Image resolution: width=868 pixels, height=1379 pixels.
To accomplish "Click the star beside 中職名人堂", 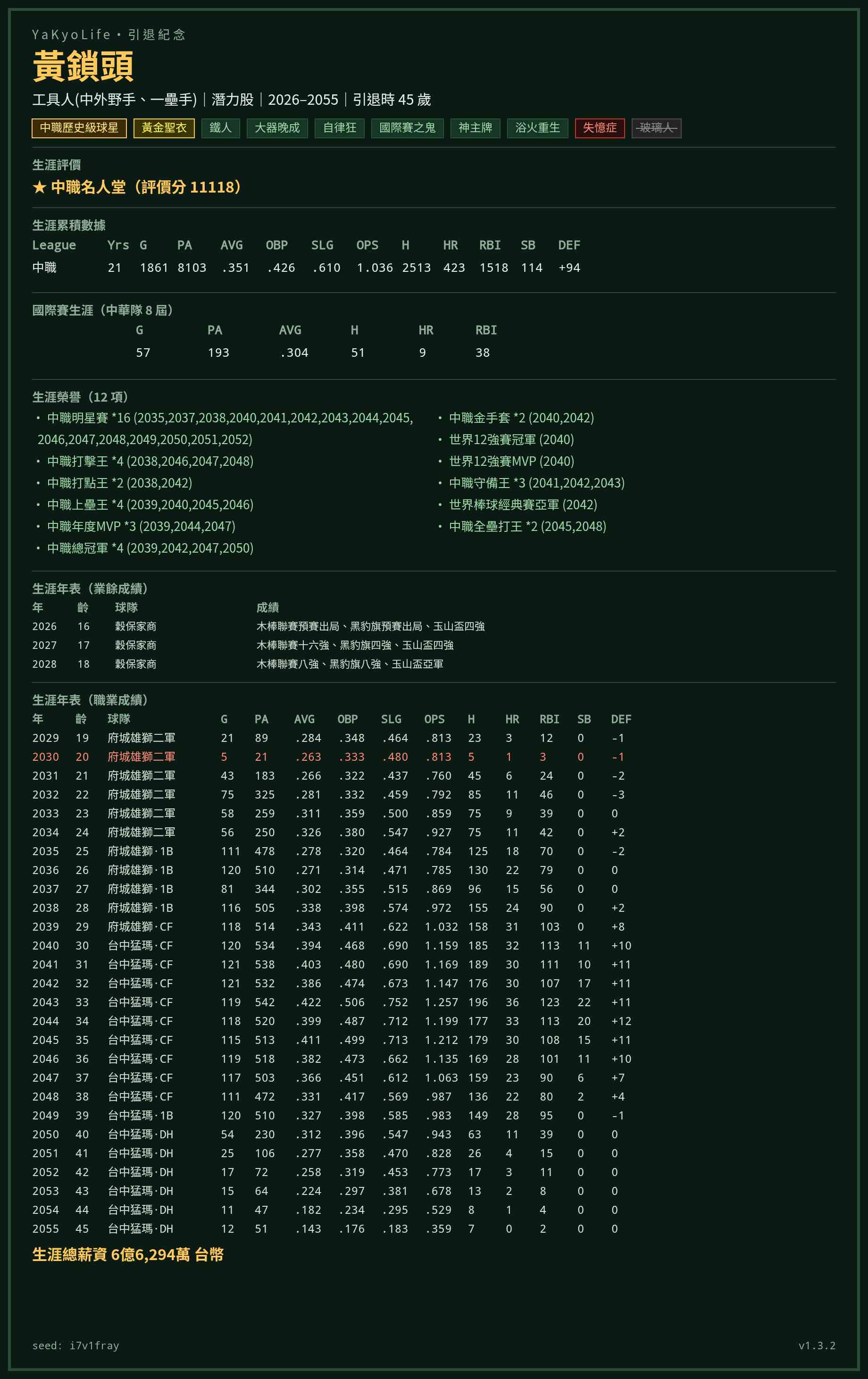I will [39, 187].
